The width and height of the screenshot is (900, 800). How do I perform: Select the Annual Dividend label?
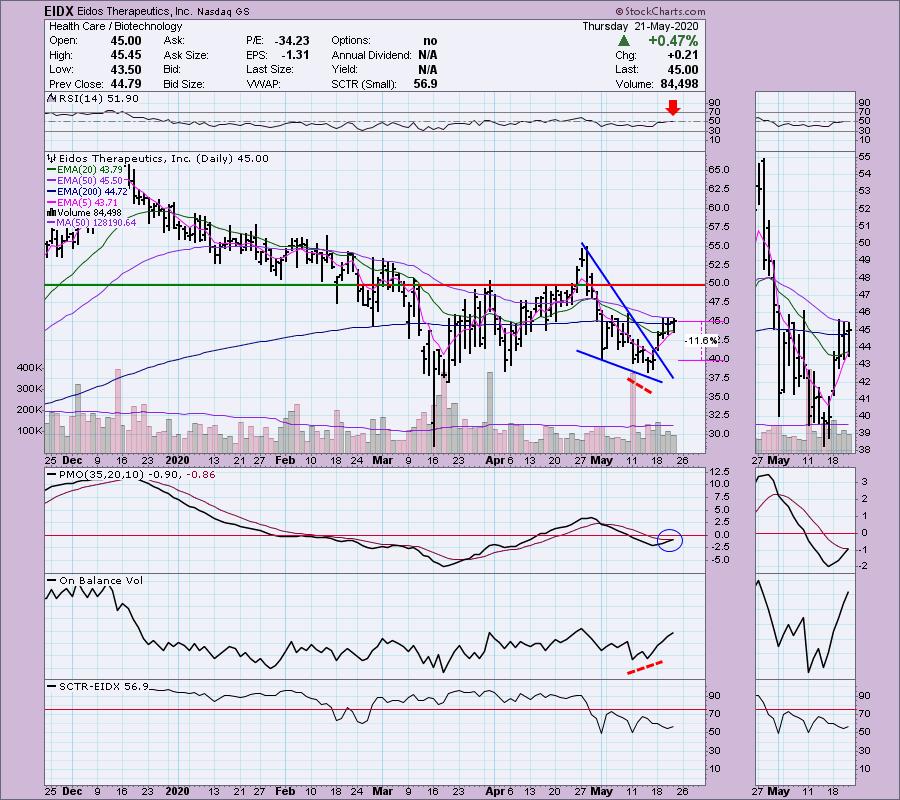pyautogui.click(x=371, y=55)
